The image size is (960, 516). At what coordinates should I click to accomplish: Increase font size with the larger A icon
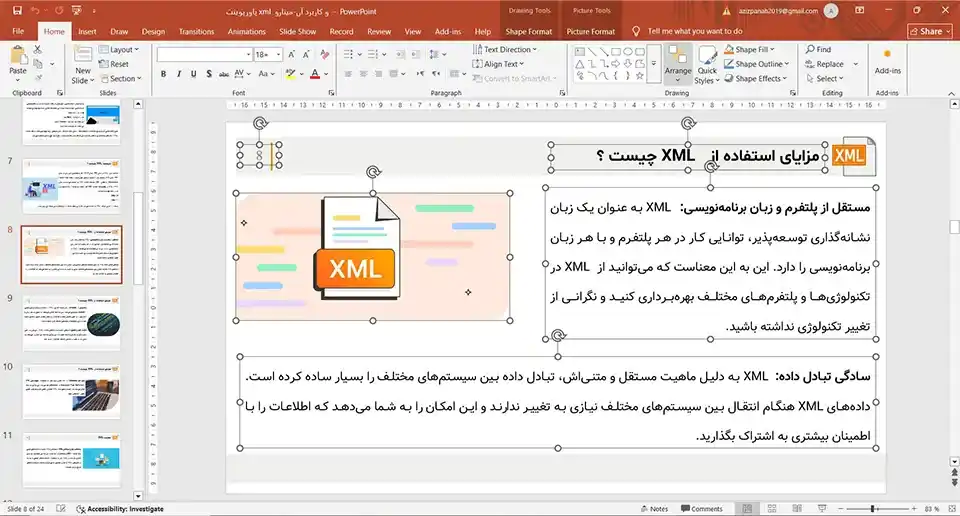click(x=291, y=54)
